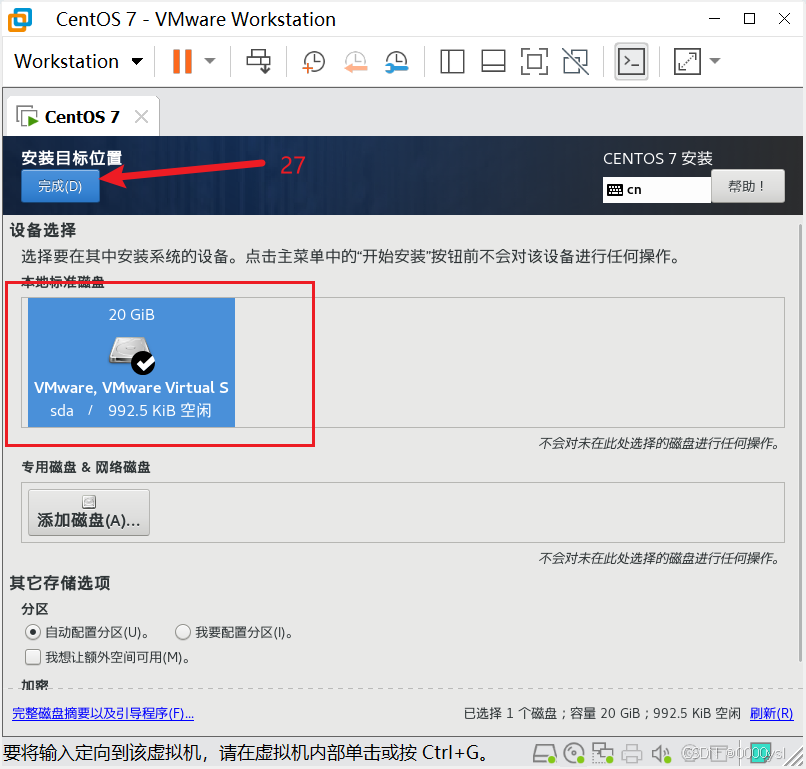The width and height of the screenshot is (806, 769).
Task: Maximize the VMware Workstation window
Action: click(x=749, y=19)
